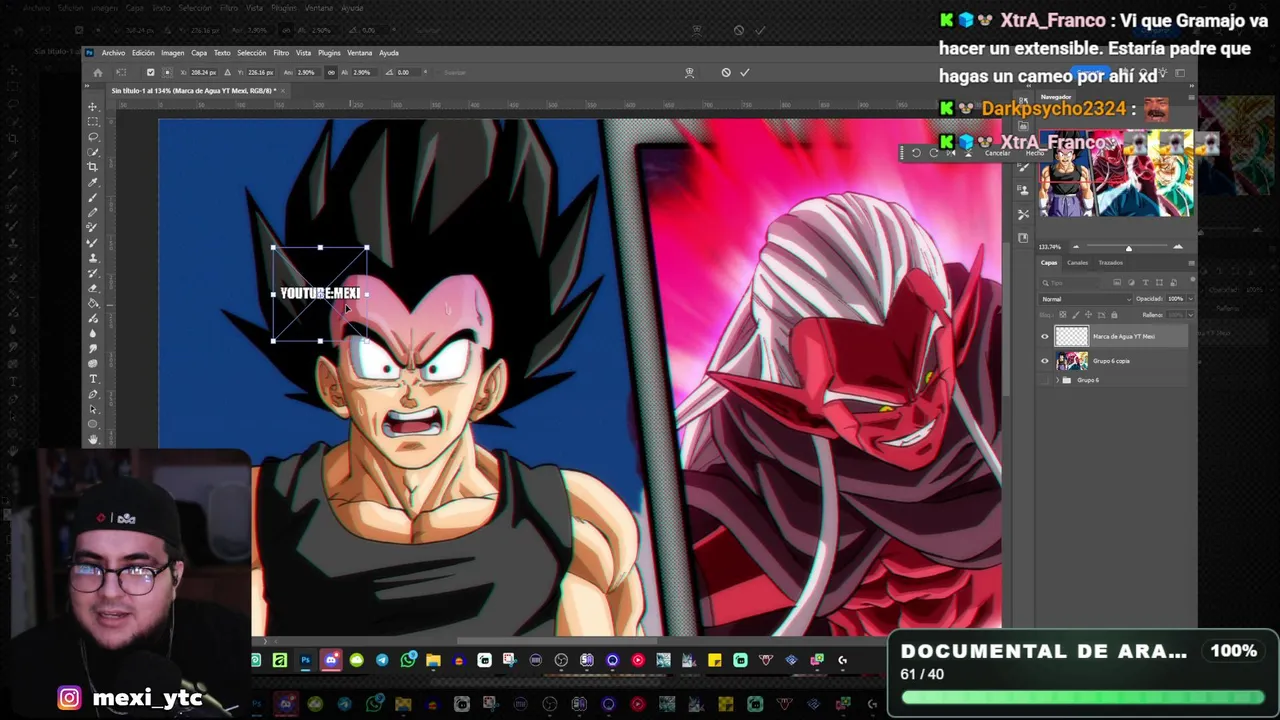Image resolution: width=1280 pixels, height=720 pixels.
Task: Select the Paint Bucket tool
Action: point(93,303)
